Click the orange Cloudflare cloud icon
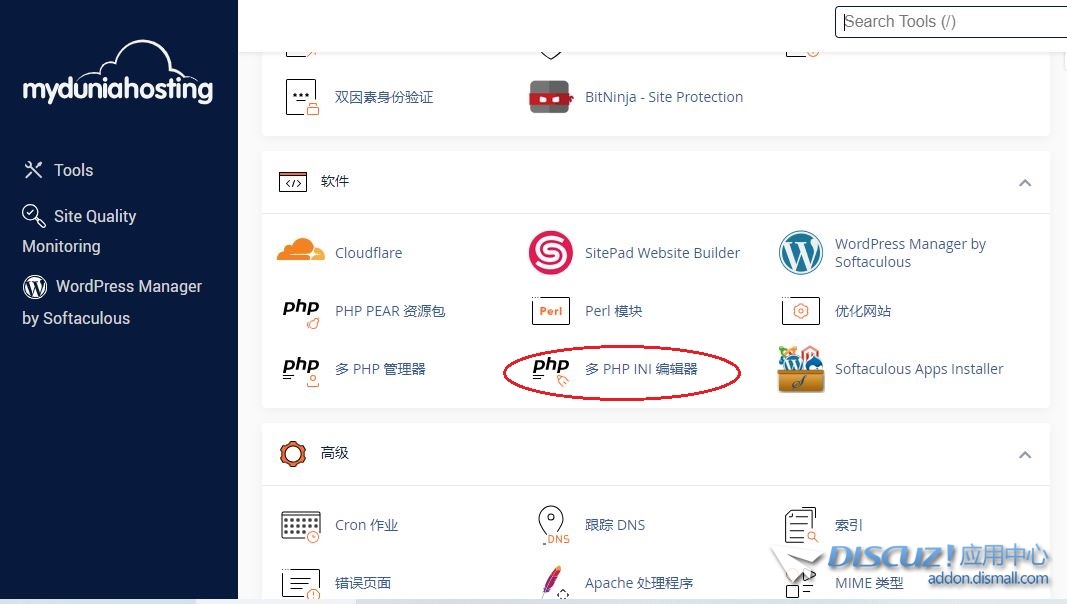1067x604 pixels. click(x=301, y=250)
